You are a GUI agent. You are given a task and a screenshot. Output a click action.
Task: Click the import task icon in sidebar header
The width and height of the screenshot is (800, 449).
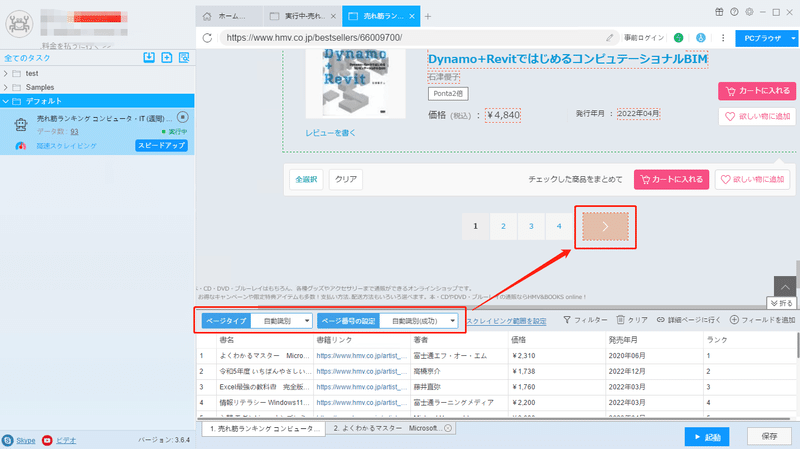[x=149, y=58]
